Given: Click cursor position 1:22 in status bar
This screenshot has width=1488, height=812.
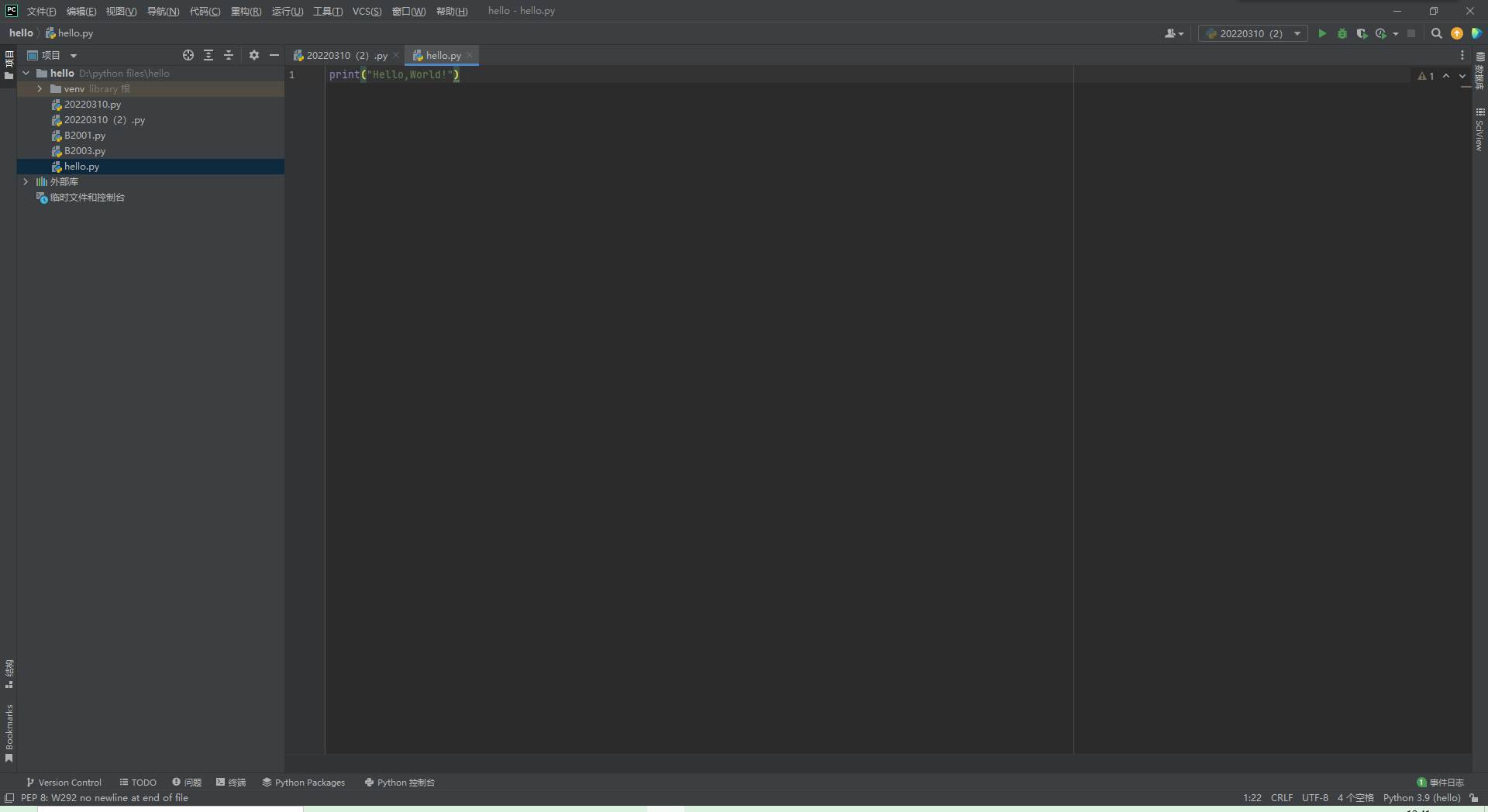Looking at the screenshot, I should coord(1252,798).
